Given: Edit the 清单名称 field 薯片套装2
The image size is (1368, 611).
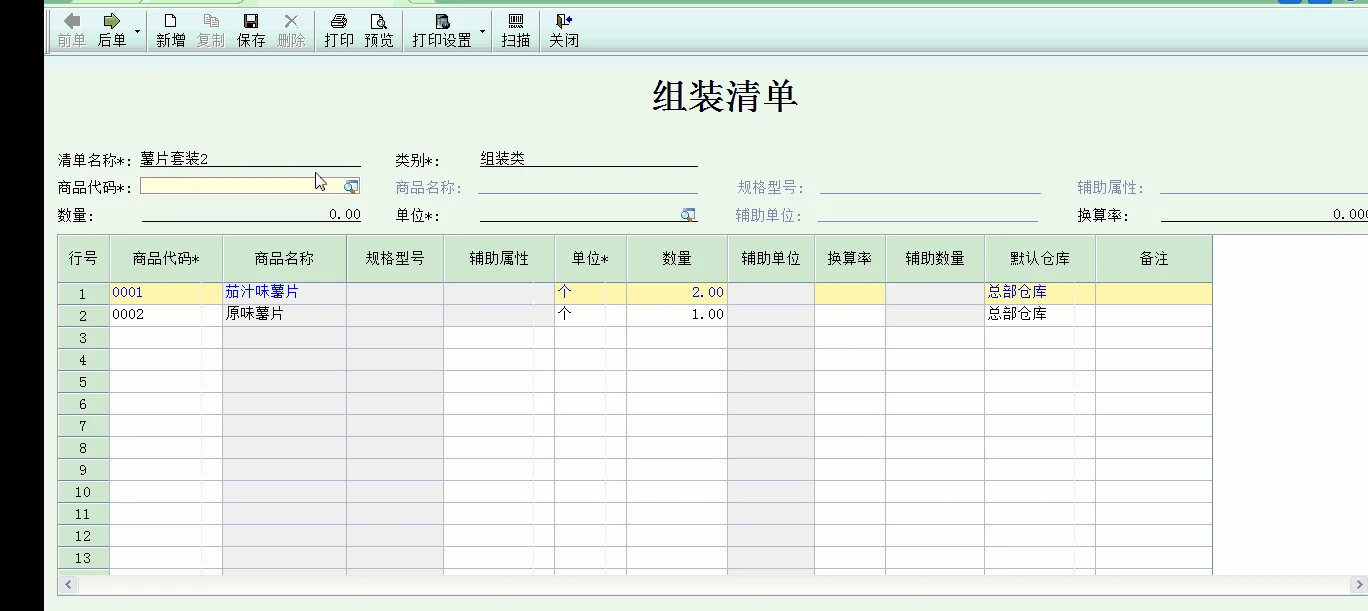Looking at the screenshot, I should point(250,158).
